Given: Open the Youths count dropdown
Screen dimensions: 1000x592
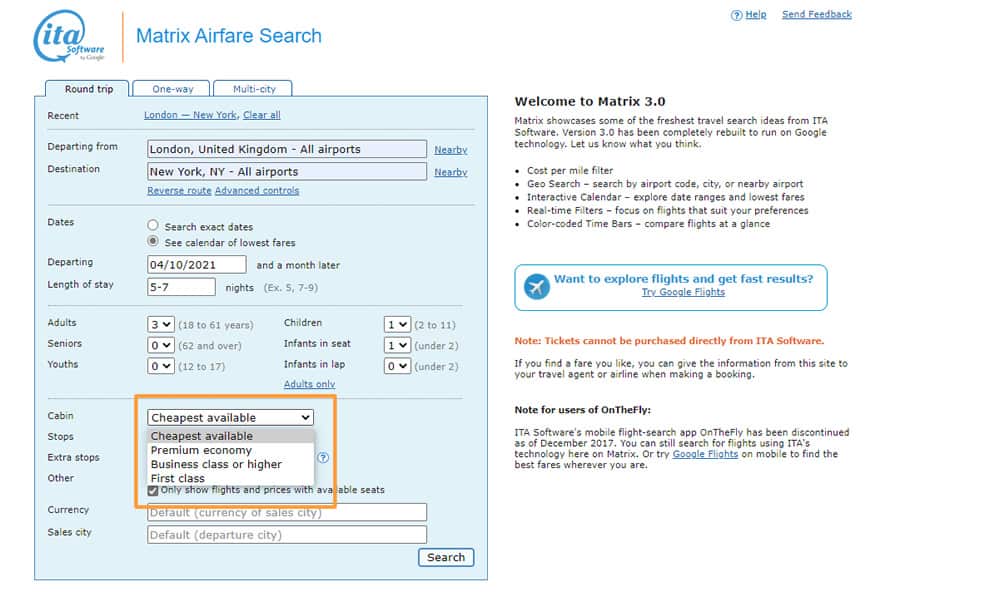Looking at the screenshot, I should 161,366.
